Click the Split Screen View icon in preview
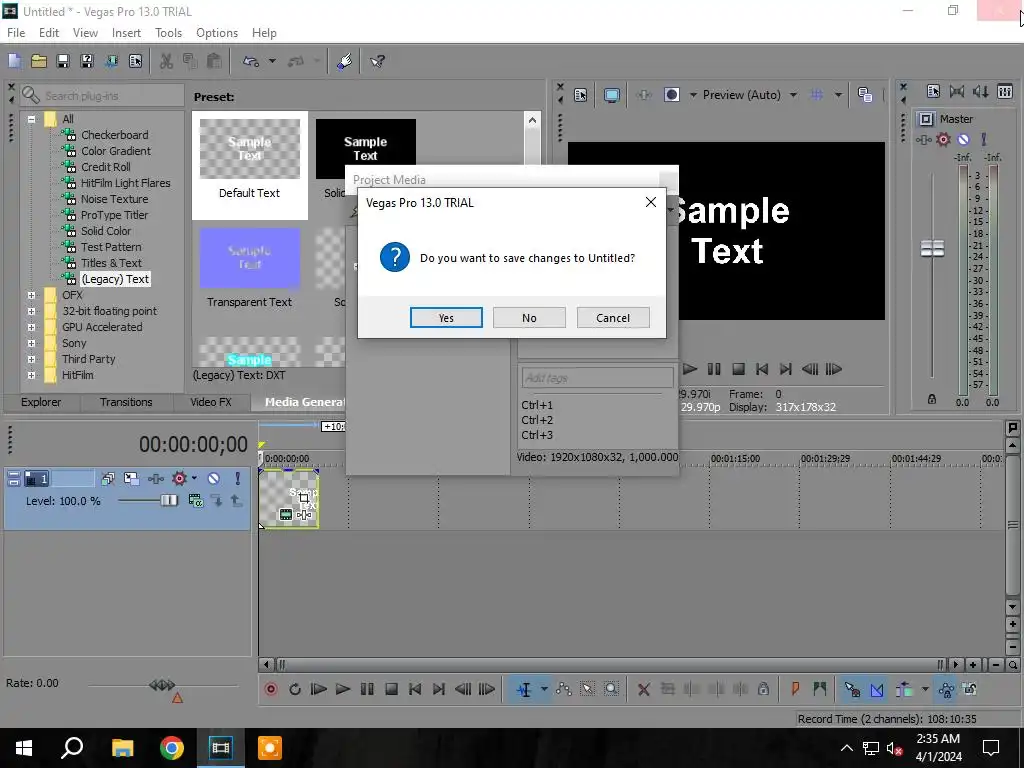Image resolution: width=1024 pixels, height=768 pixels. [671, 95]
